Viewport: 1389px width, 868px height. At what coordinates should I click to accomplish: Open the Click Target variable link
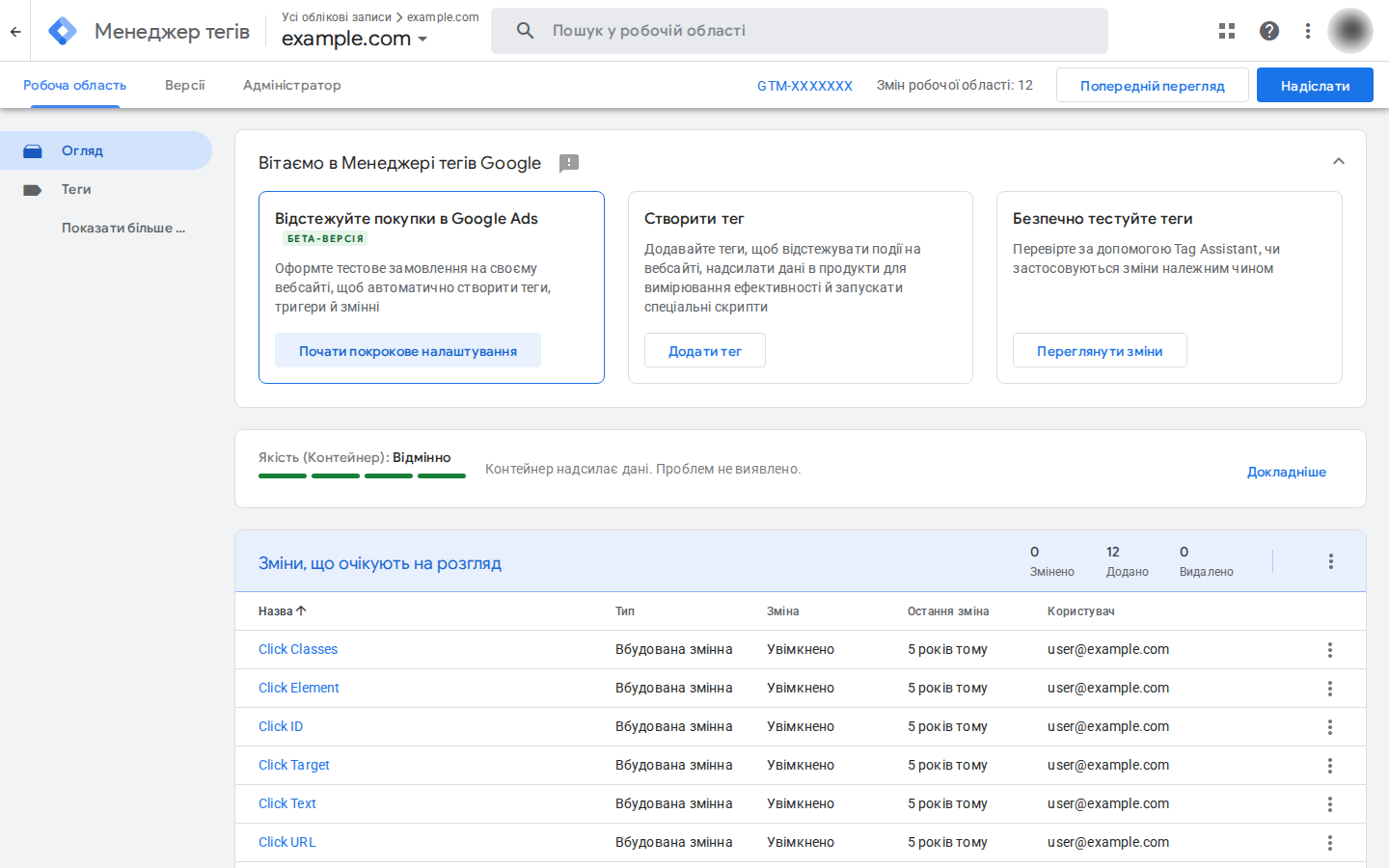(294, 765)
